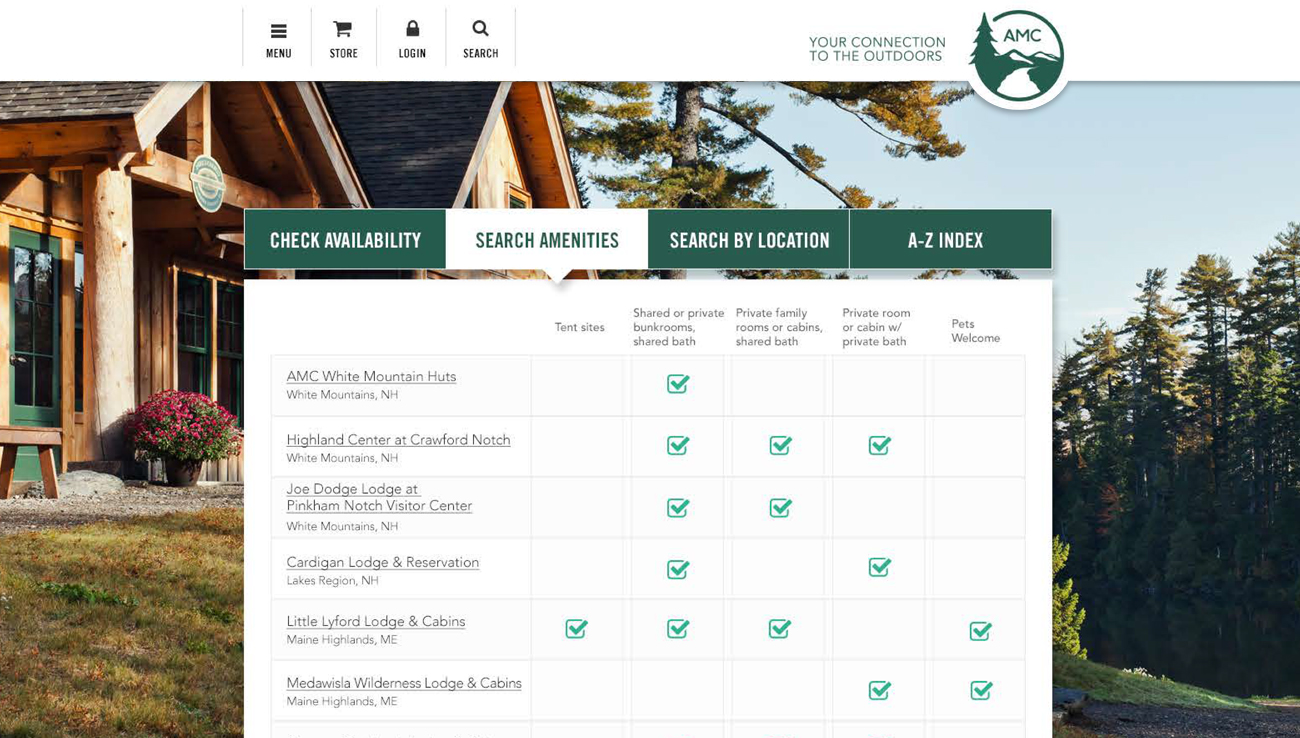Click the Tent sites column header

(x=580, y=327)
